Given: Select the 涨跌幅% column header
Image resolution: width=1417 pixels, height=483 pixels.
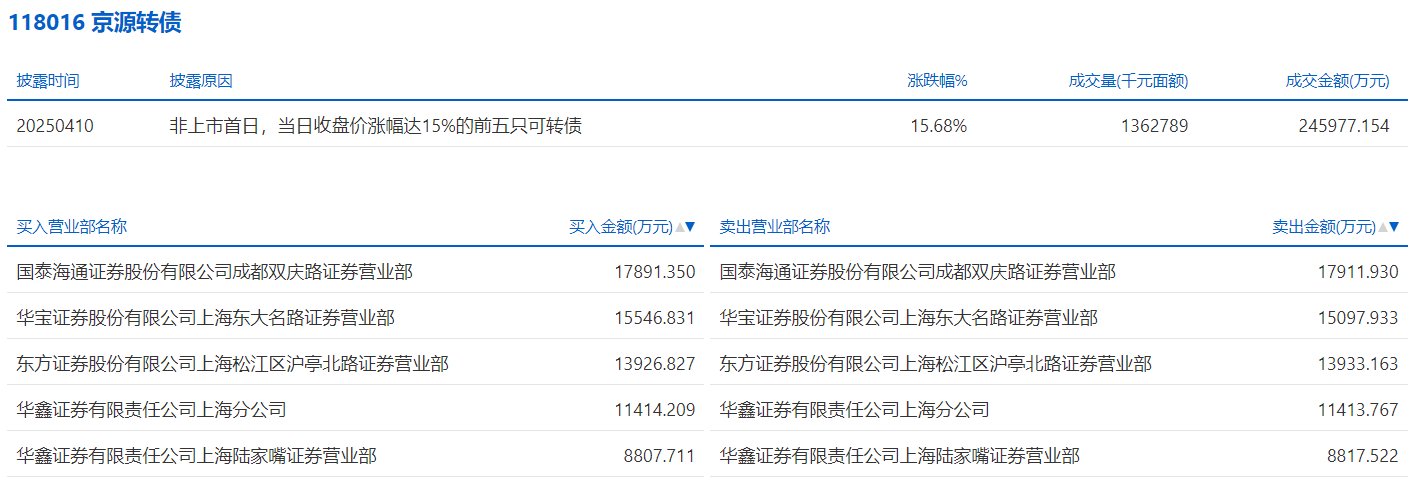Looking at the screenshot, I should 937,81.
